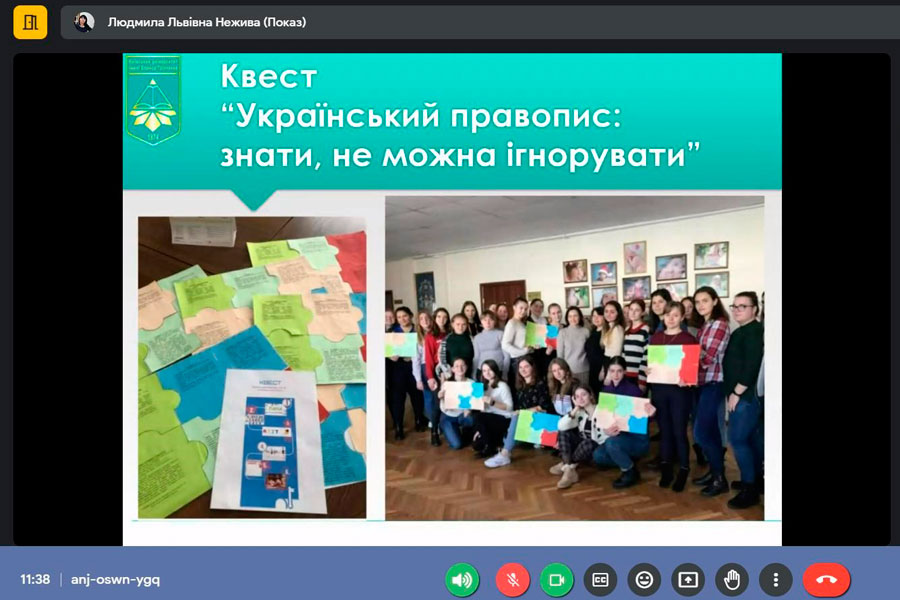Click the university emblem on slide

[x=153, y=100]
